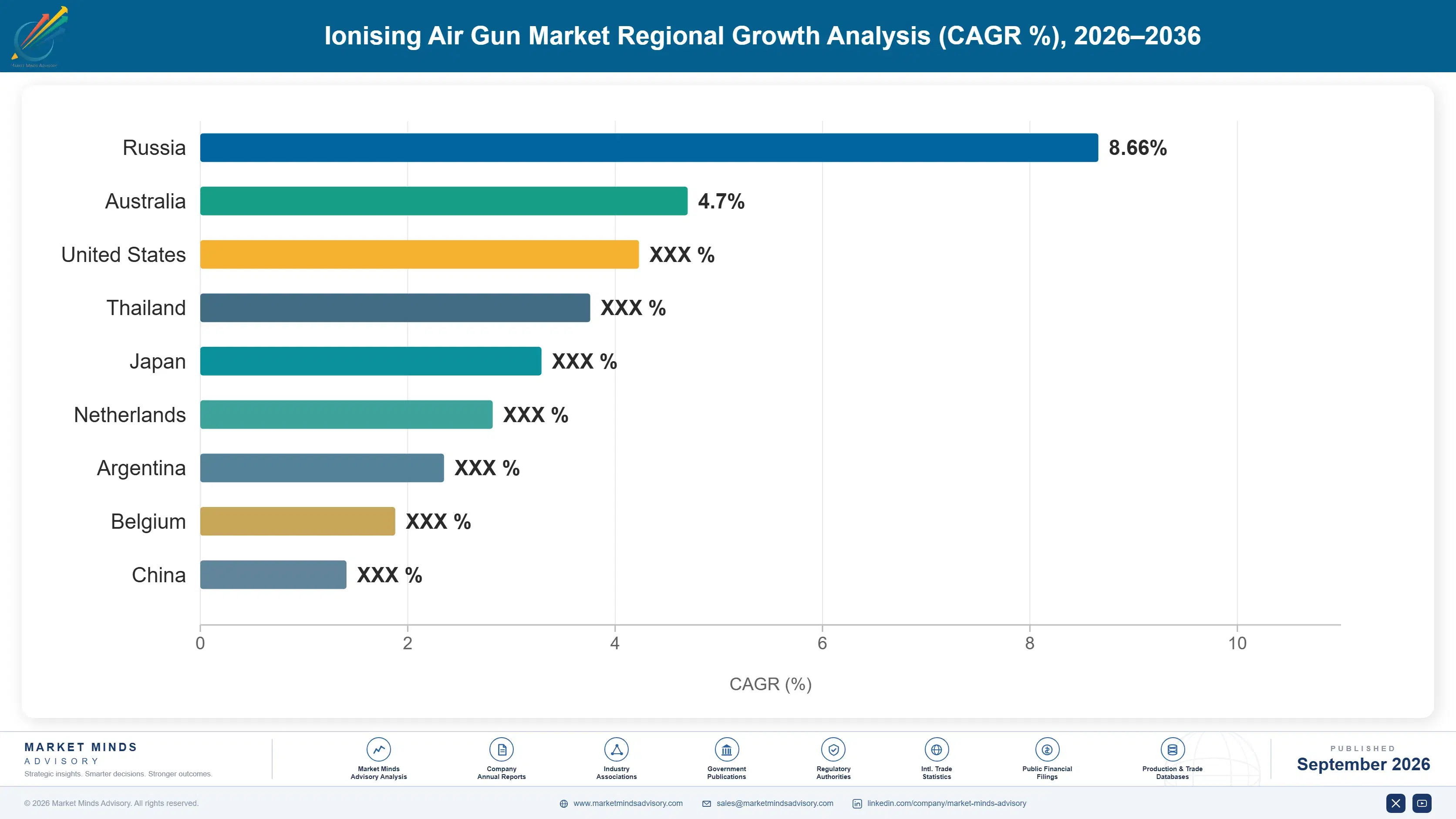Click the Industry Associations icon

[x=616, y=749]
